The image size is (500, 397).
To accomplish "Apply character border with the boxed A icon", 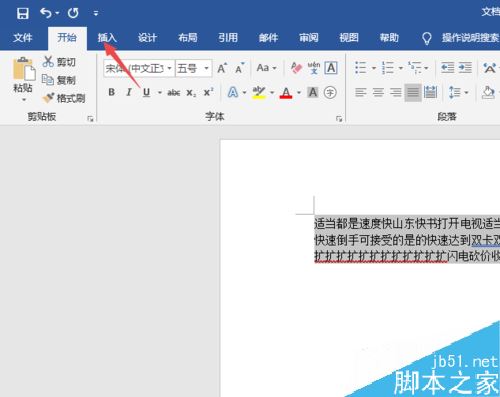I will point(331,68).
